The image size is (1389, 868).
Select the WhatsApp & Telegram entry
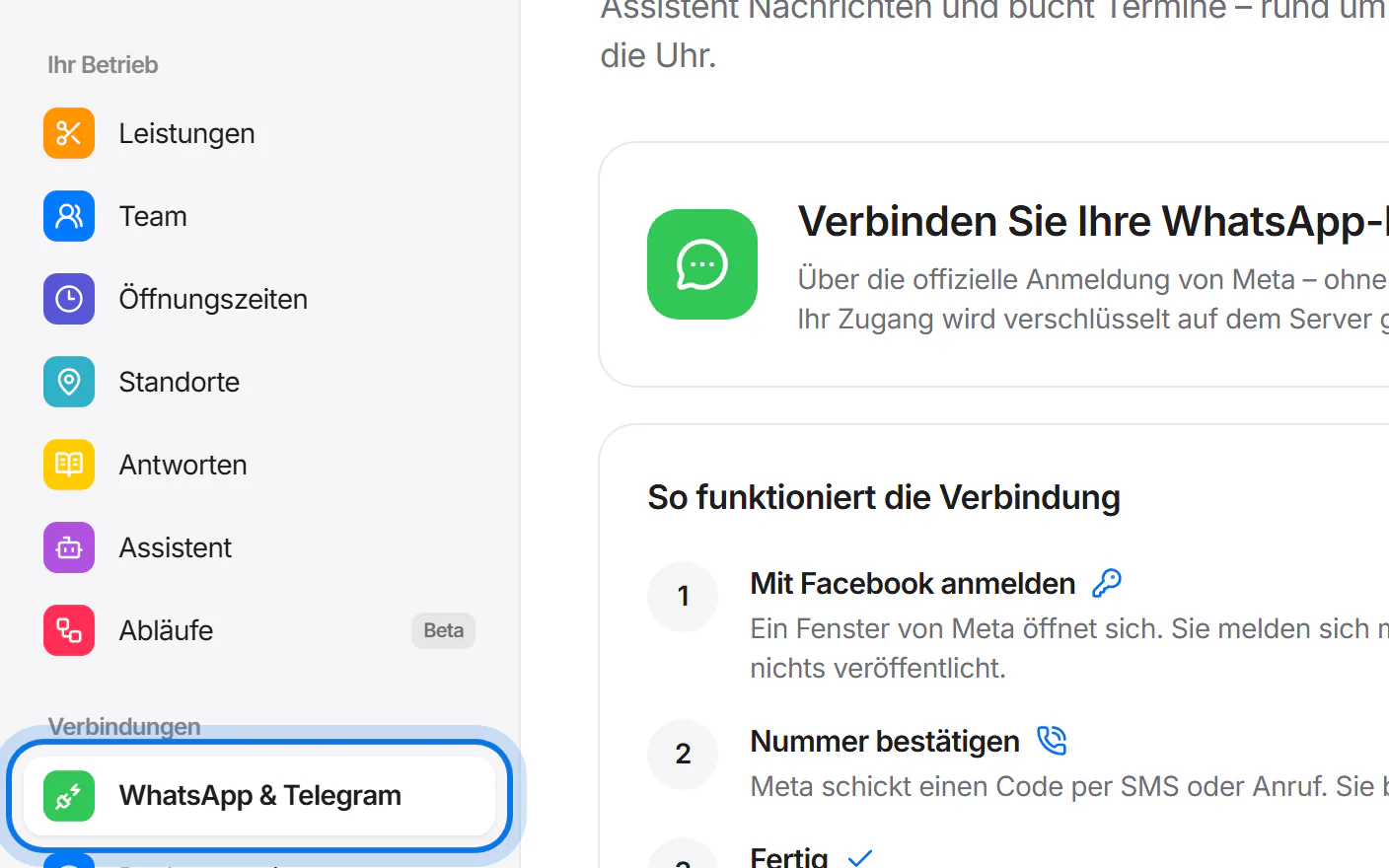[x=259, y=796]
